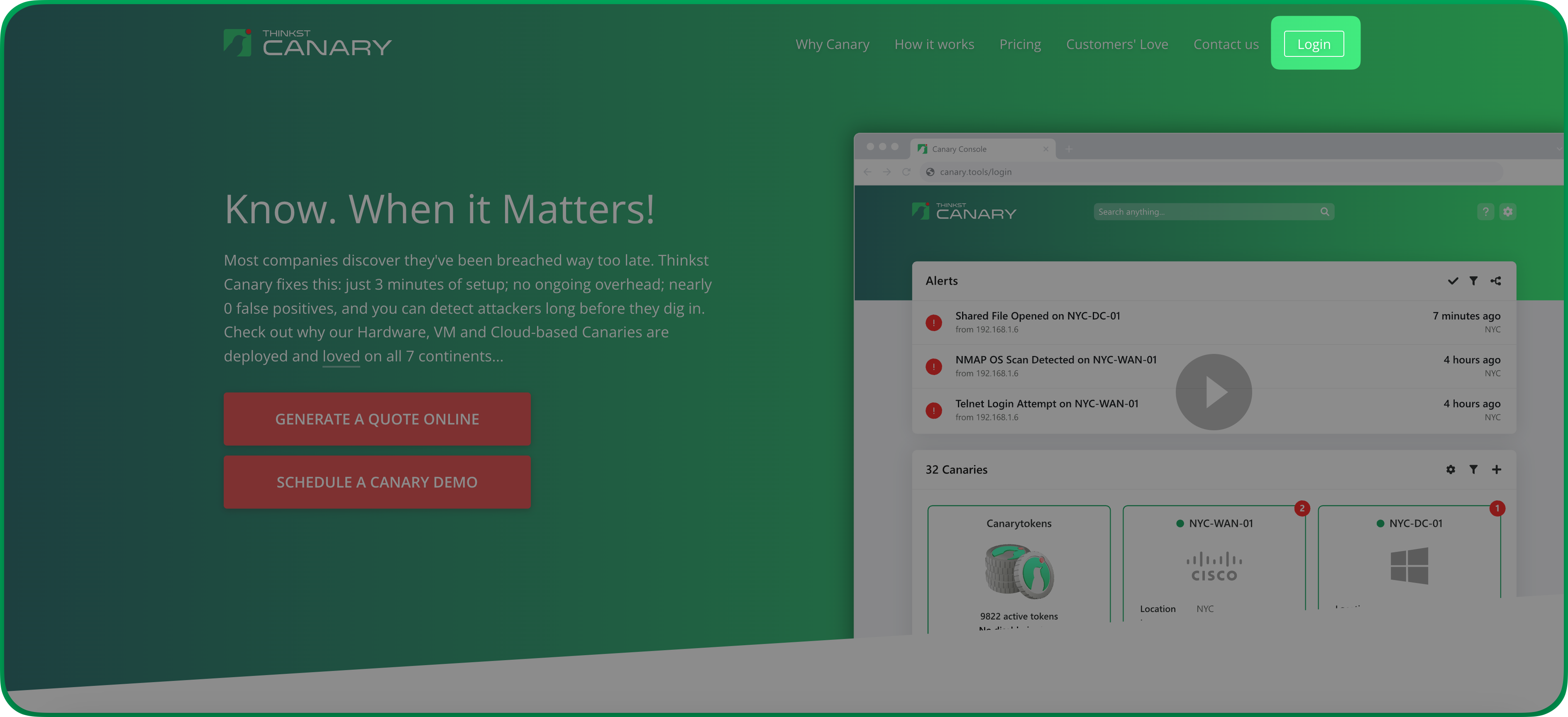Open the Why Canary menu item
The image size is (1568, 717).
click(x=832, y=44)
